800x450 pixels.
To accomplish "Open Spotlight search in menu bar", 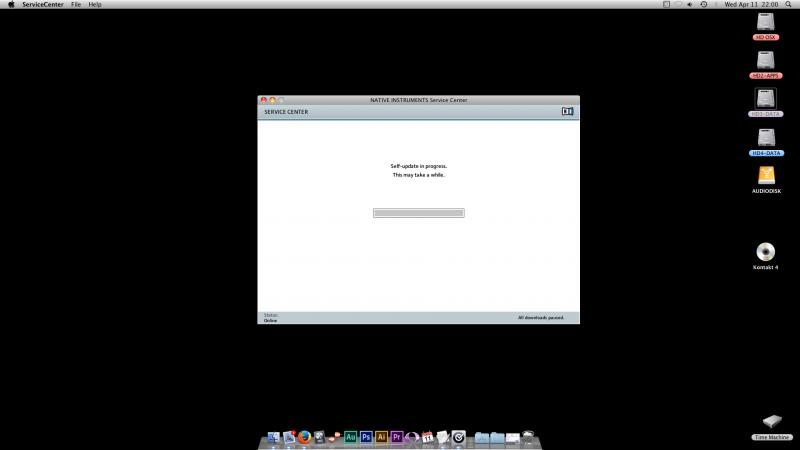I will [x=788, y=4].
